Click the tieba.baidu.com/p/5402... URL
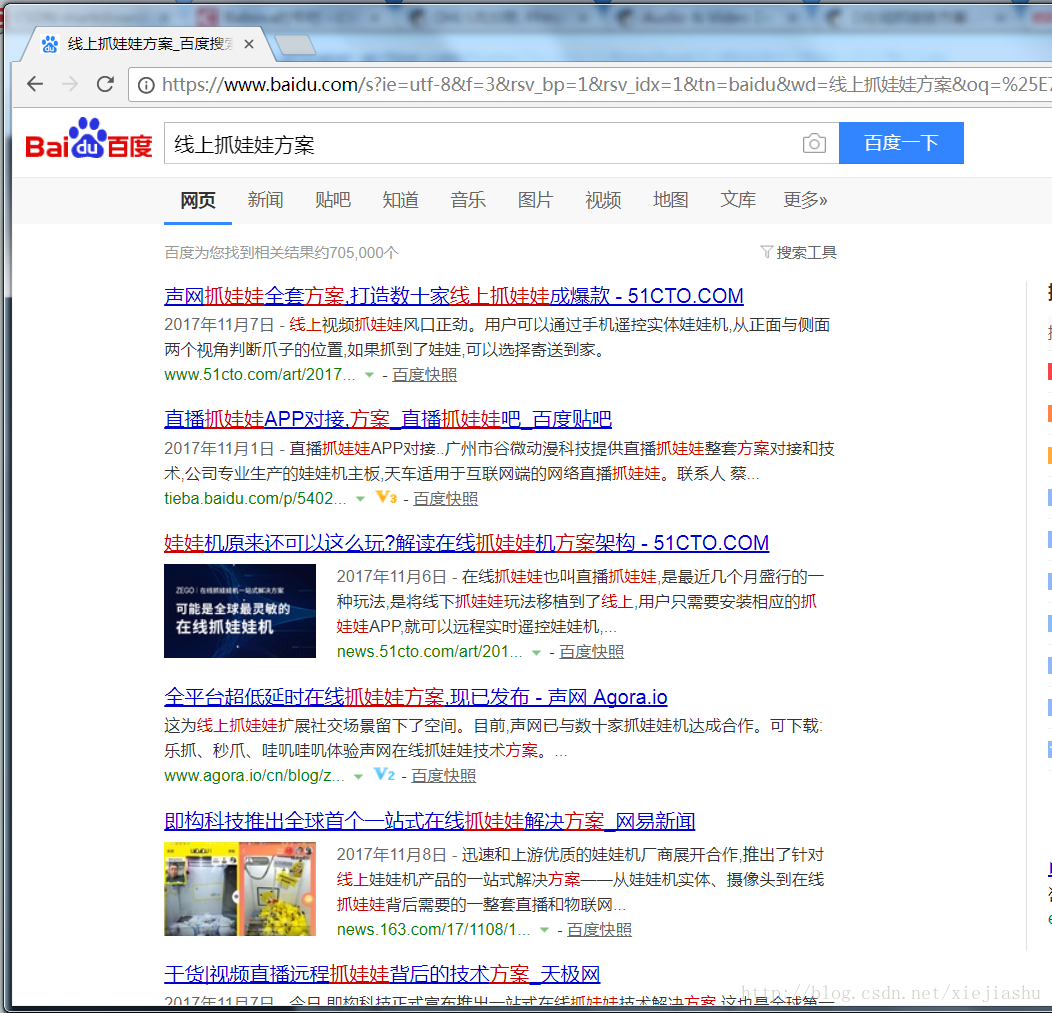 (256, 498)
